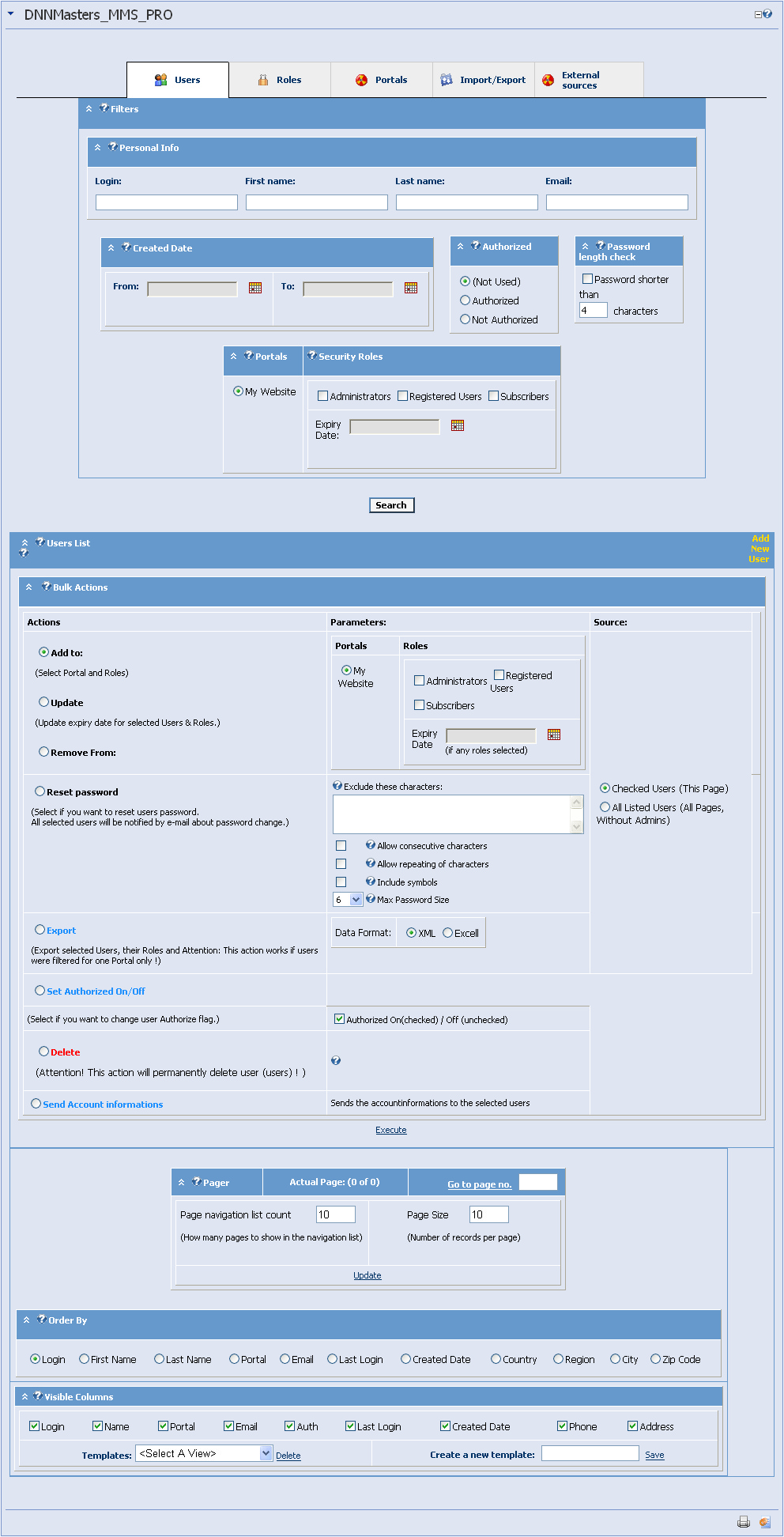Check the Password shorter than checkbox
The height and width of the screenshot is (1537, 784).
pyautogui.click(x=587, y=279)
